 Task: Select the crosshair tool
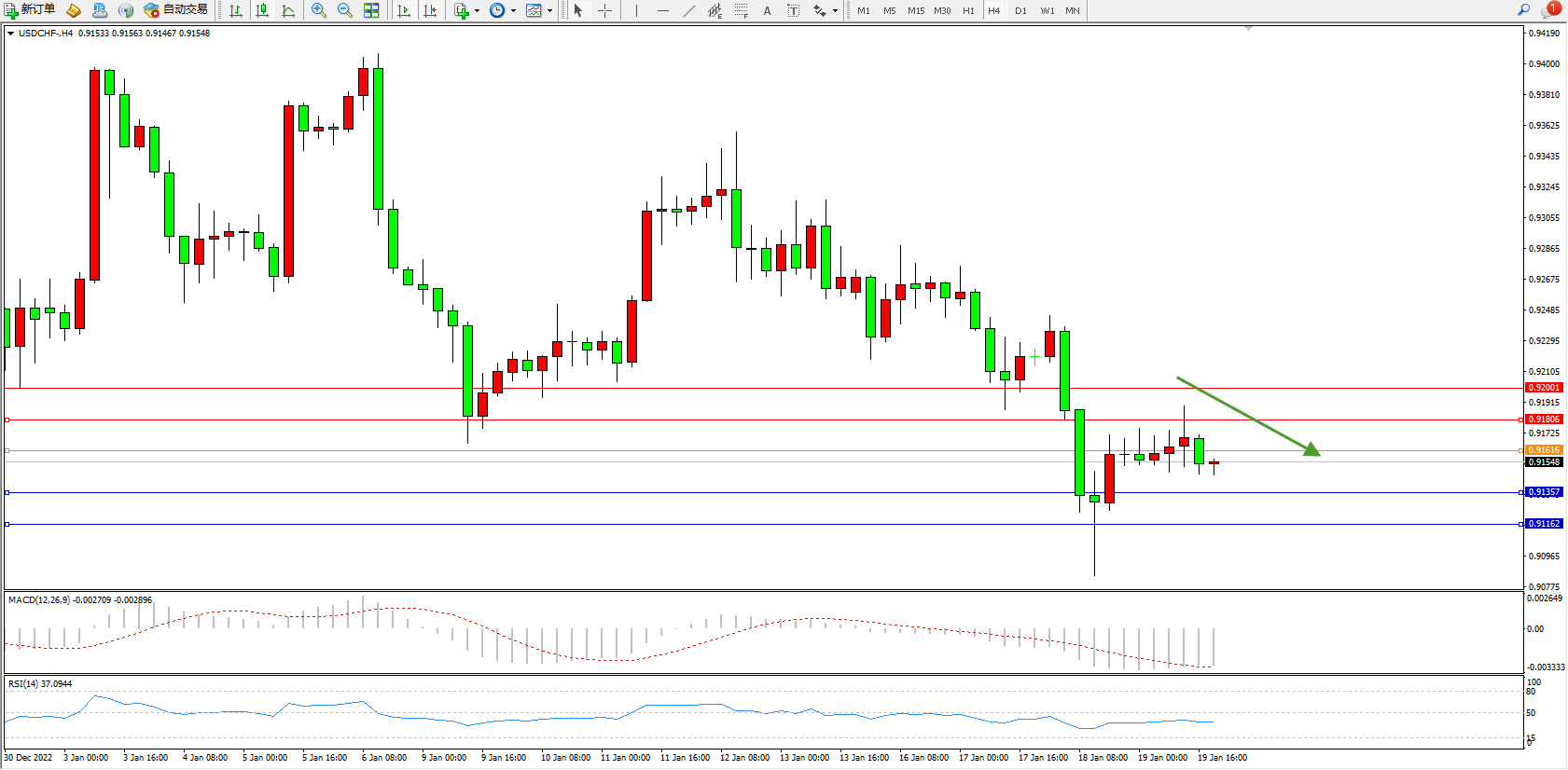point(604,10)
